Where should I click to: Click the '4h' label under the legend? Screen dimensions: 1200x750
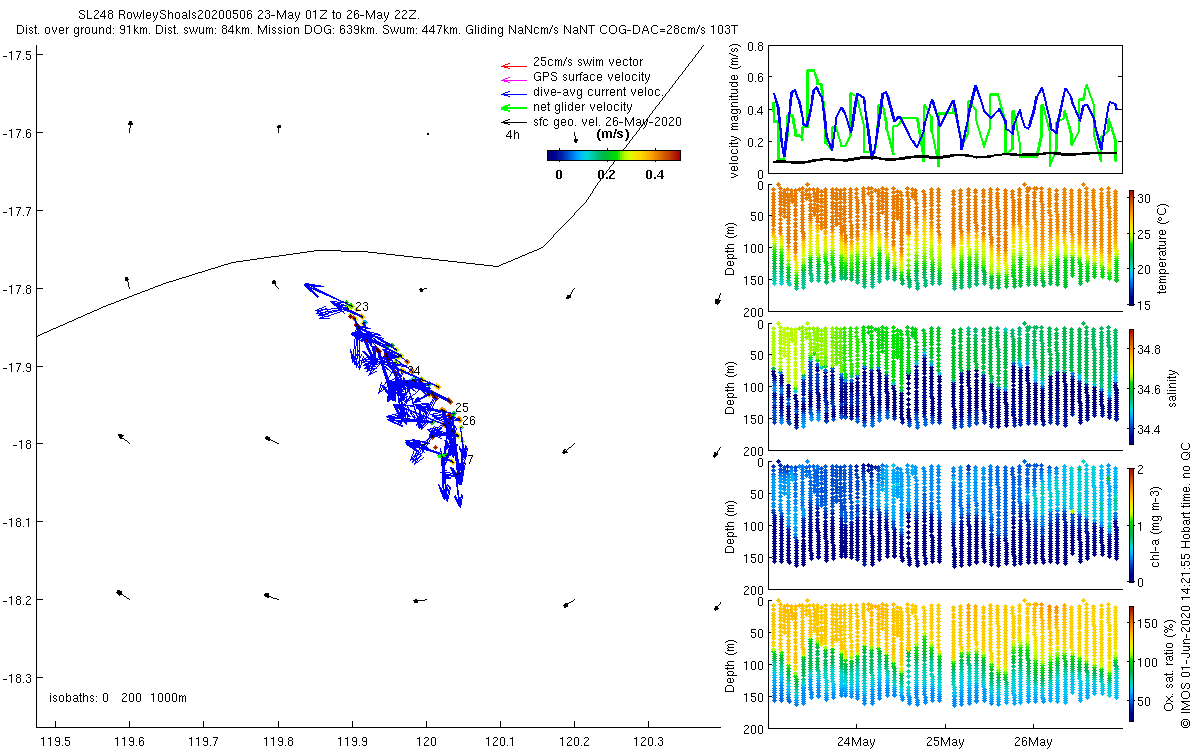(512, 134)
